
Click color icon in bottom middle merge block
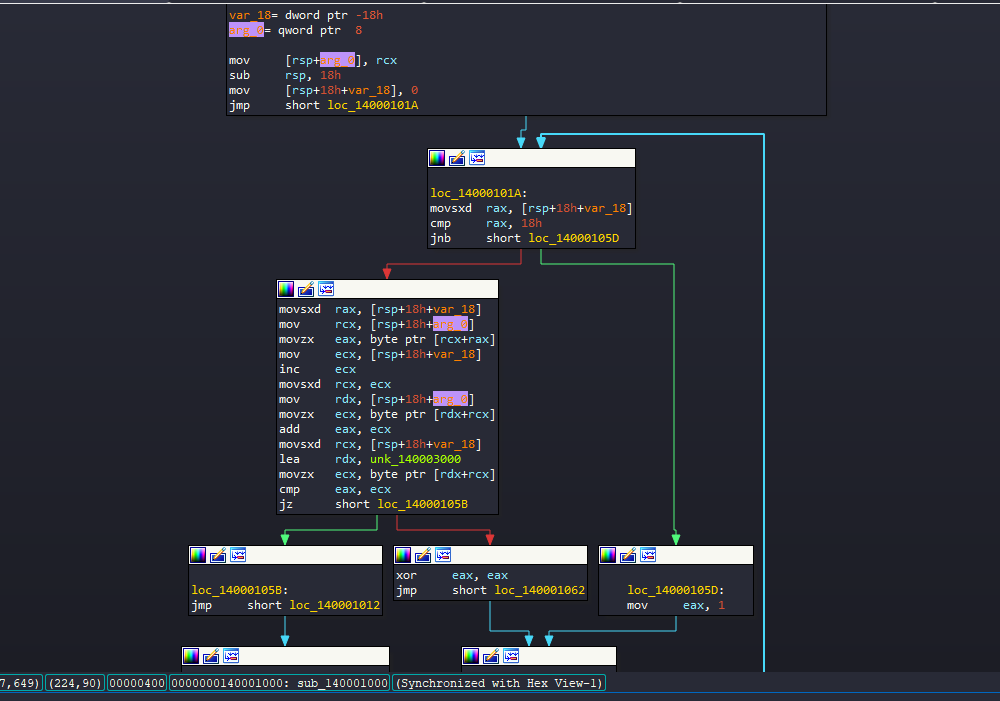click(x=471, y=656)
